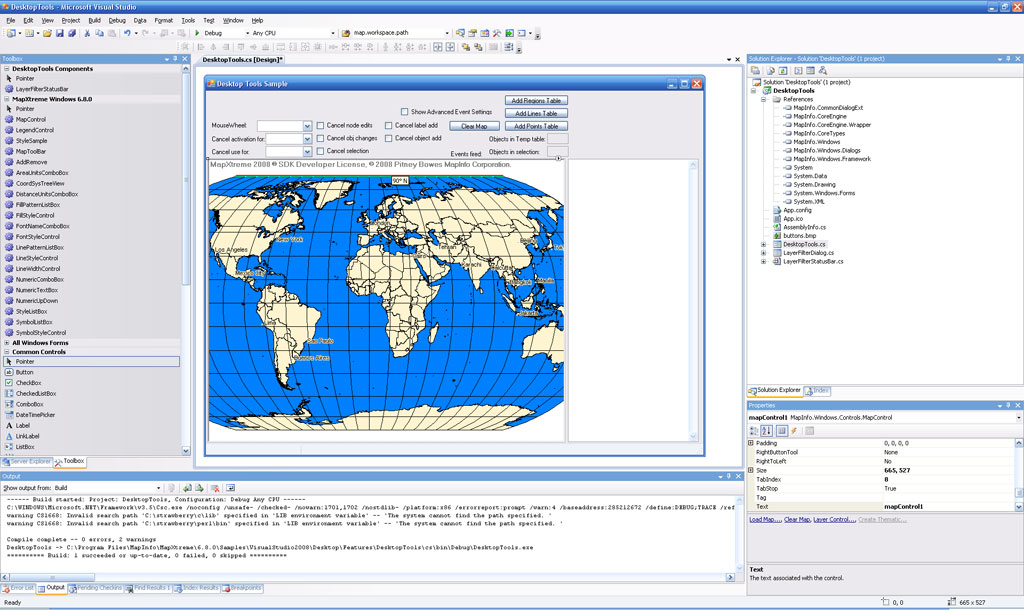Select SymbolStyleControl in the Toolbox
This screenshot has width=1024, height=610.
(x=40, y=332)
